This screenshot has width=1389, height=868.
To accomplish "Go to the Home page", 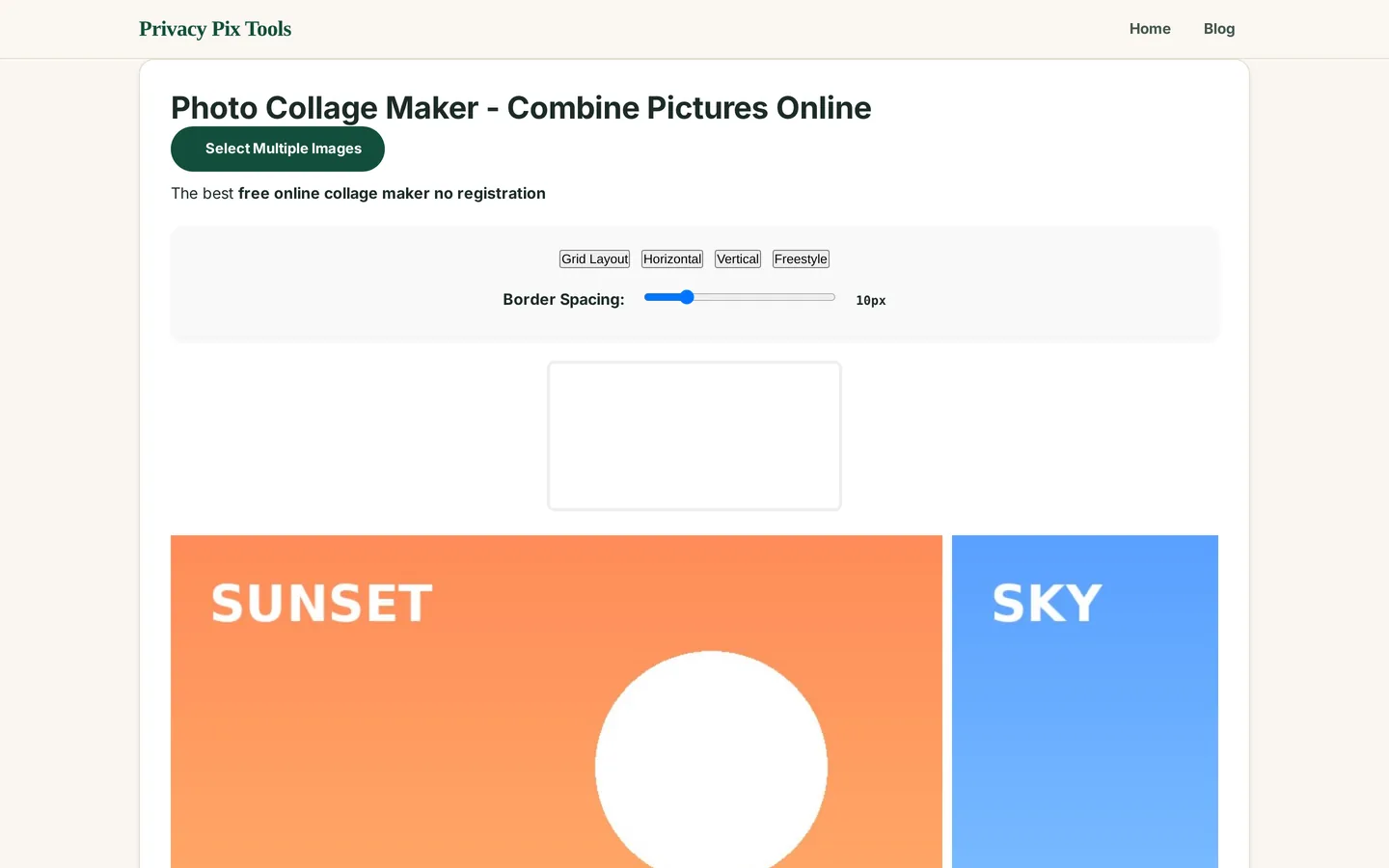I will pyautogui.click(x=1150, y=29).
